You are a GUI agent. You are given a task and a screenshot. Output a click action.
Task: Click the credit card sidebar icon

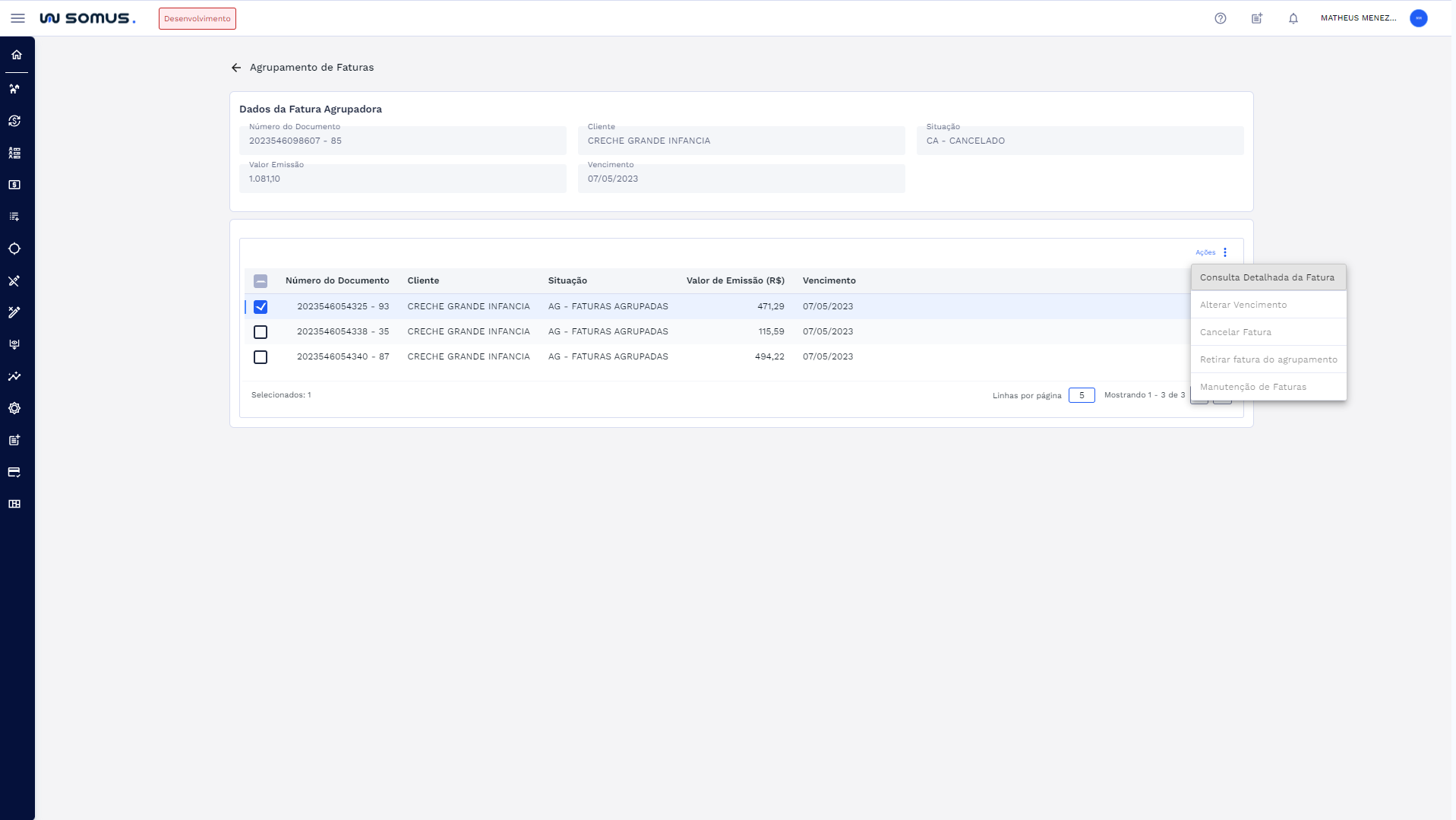pyautogui.click(x=14, y=472)
